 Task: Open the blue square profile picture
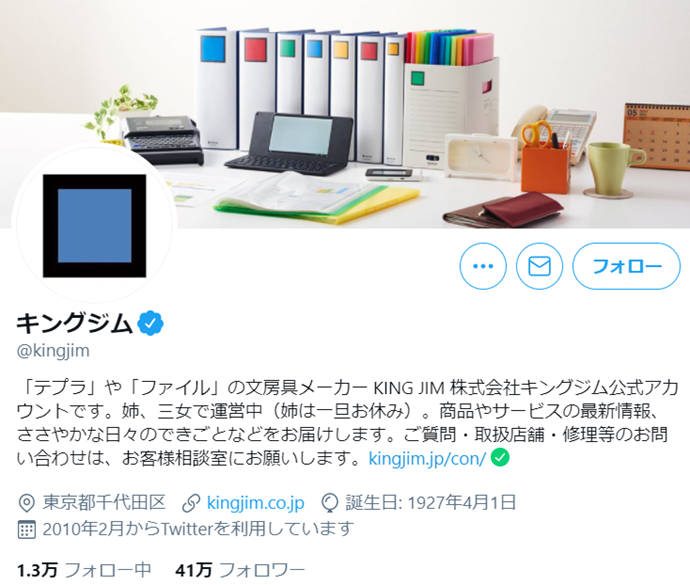click(94, 225)
